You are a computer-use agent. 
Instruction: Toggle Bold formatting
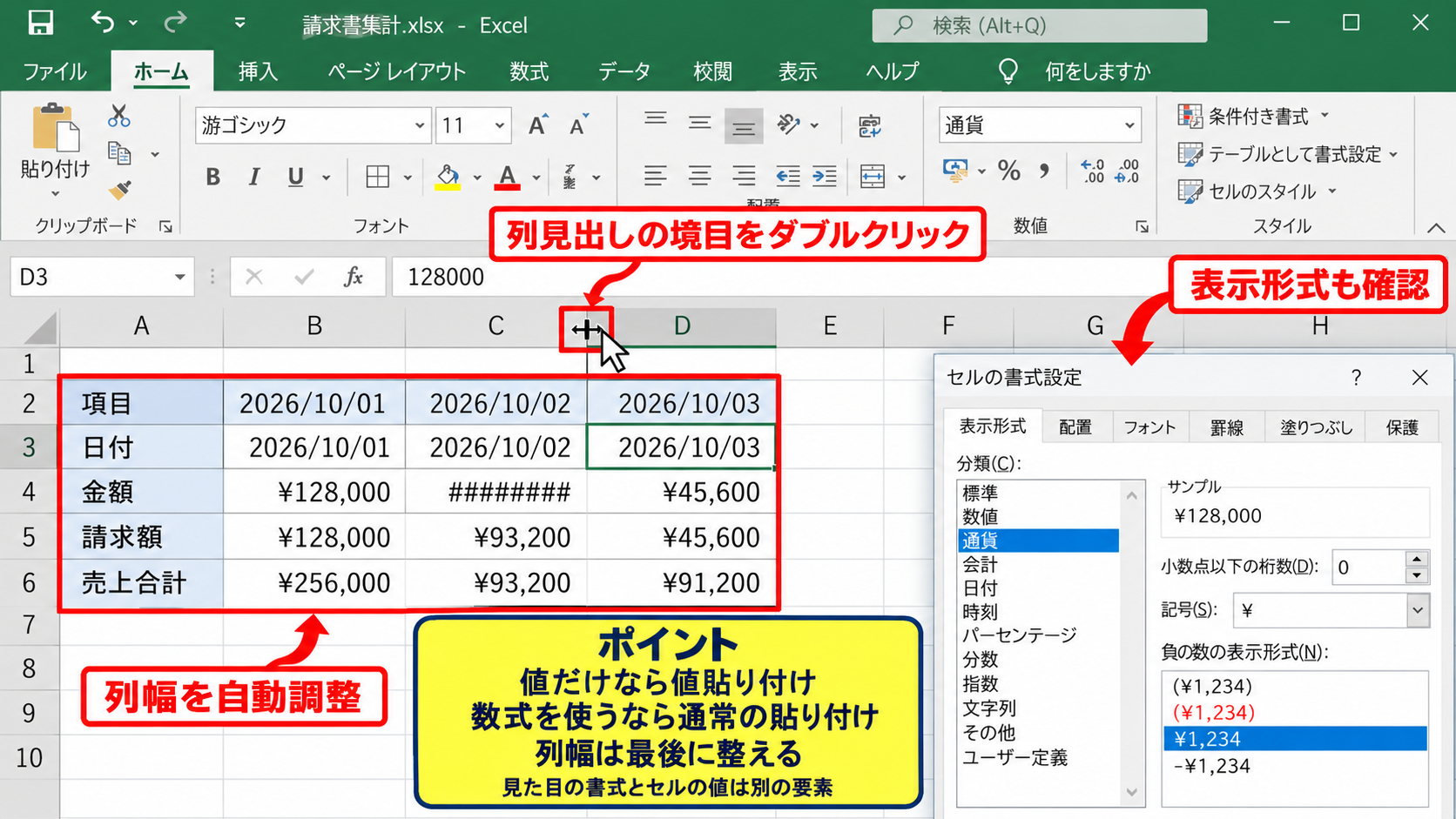212,178
